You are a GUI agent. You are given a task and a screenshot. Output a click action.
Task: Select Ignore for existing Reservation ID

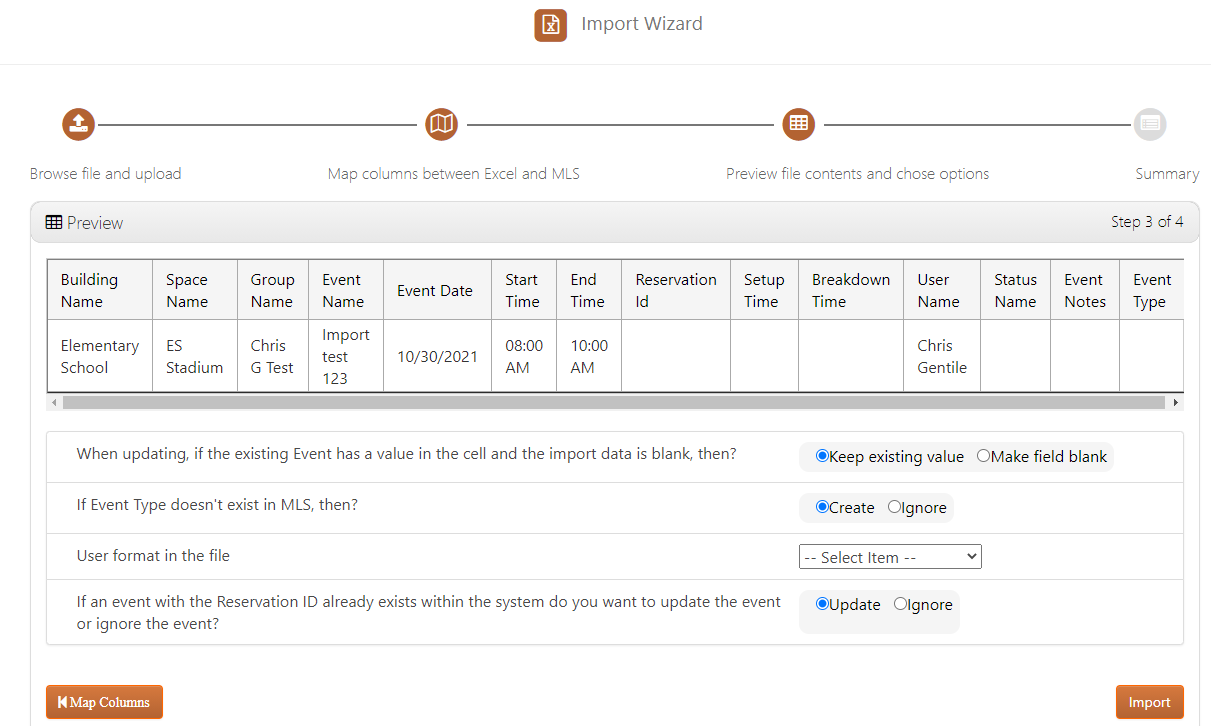(900, 604)
